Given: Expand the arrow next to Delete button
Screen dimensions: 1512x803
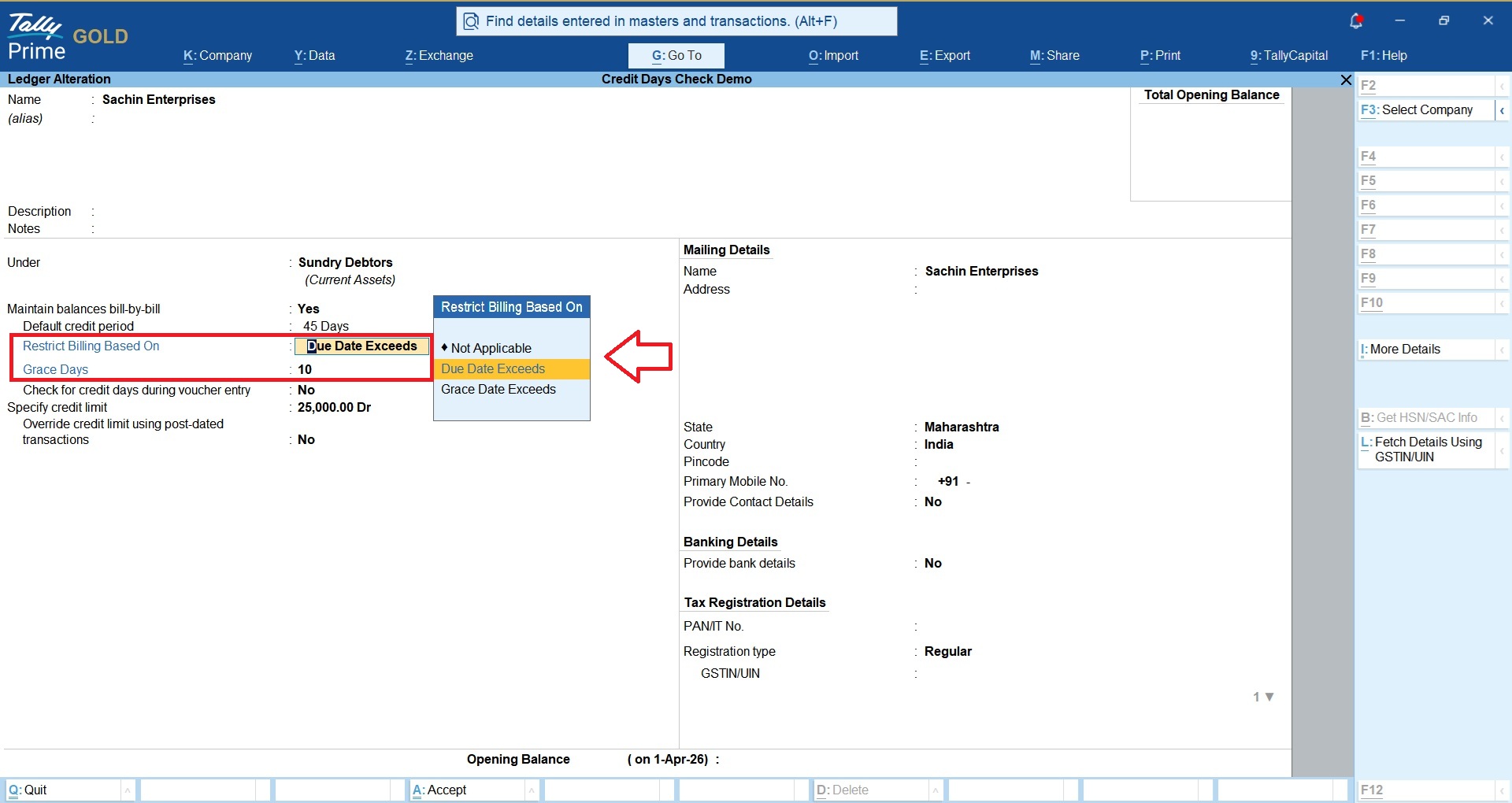Looking at the screenshot, I should pos(936,790).
